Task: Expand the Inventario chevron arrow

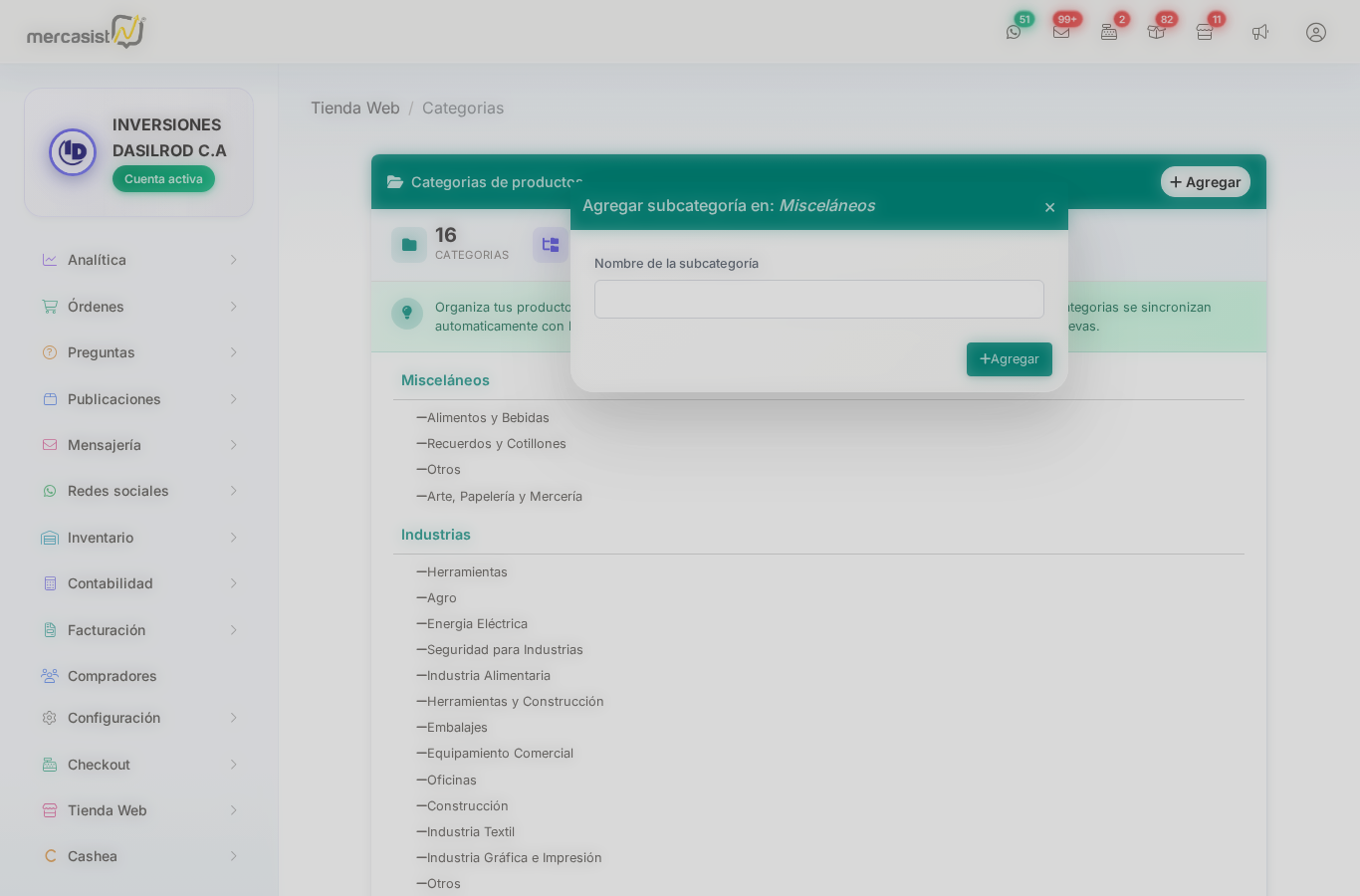Action: coord(234,538)
